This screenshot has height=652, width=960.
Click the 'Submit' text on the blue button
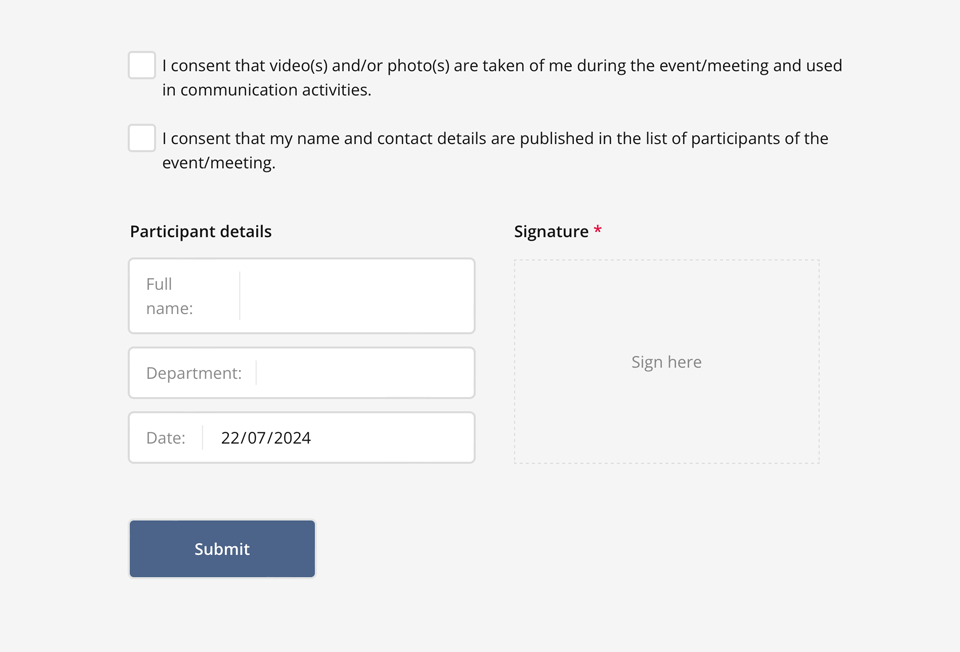click(x=222, y=549)
